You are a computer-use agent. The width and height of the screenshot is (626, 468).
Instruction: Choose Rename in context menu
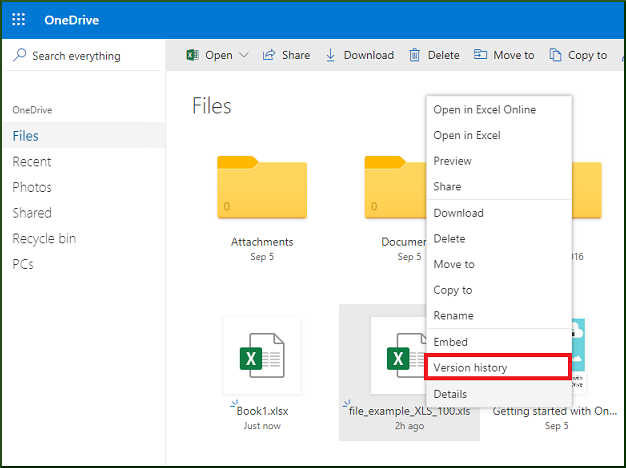(x=499, y=315)
